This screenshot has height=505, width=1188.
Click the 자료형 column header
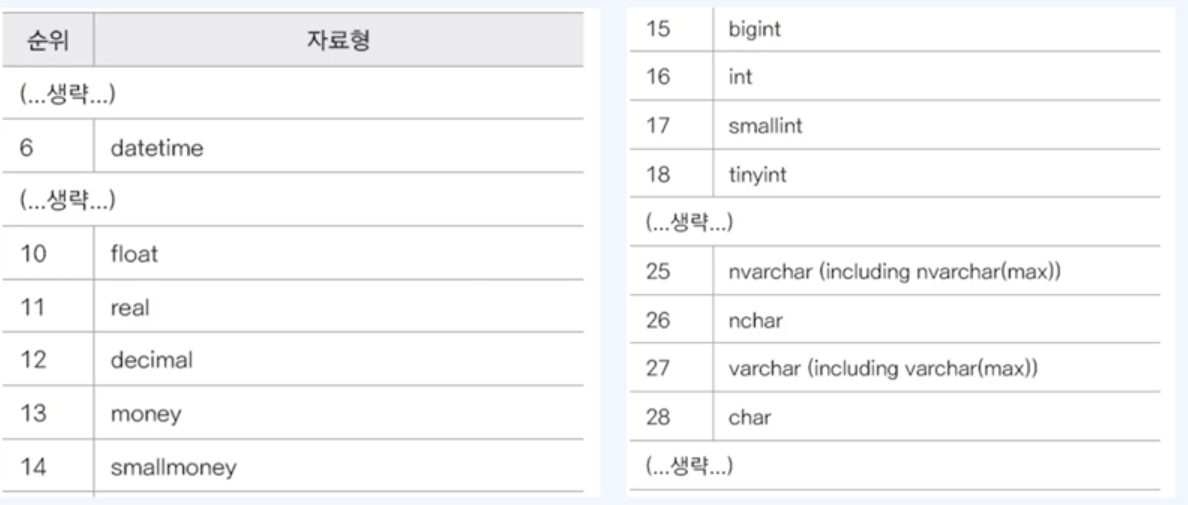(339, 39)
